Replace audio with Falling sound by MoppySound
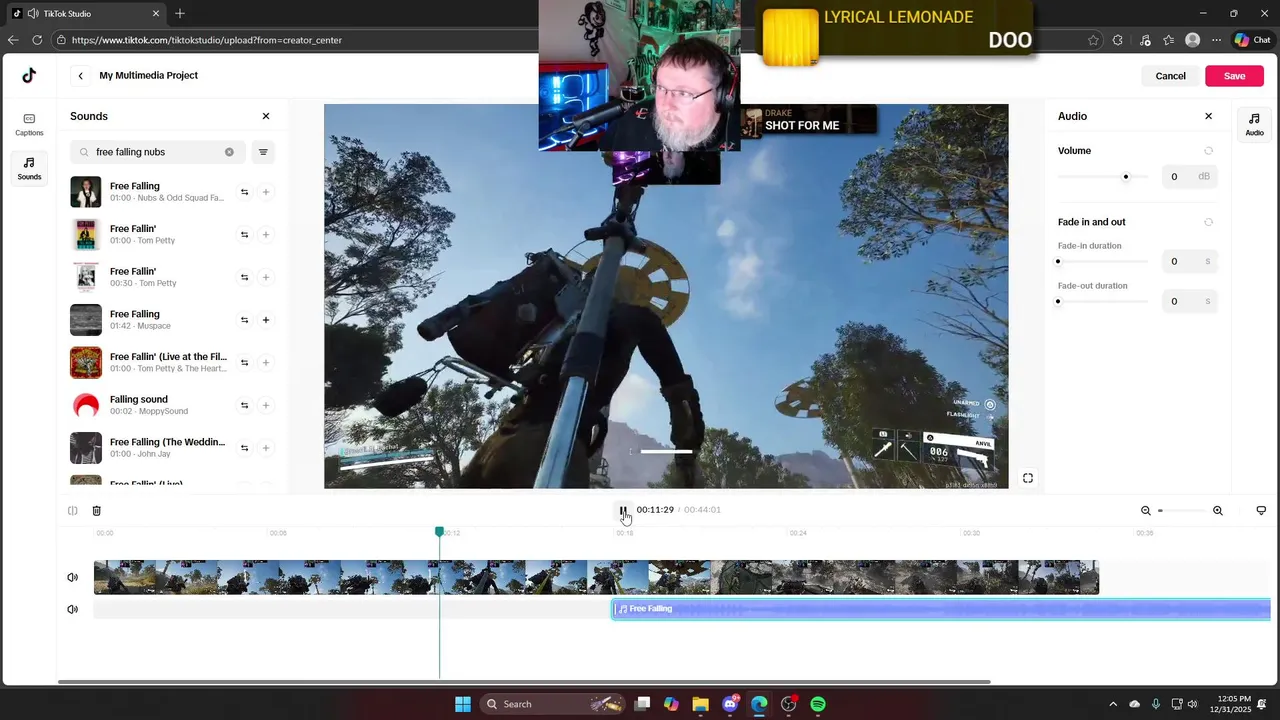The width and height of the screenshot is (1280, 720). 244,405
